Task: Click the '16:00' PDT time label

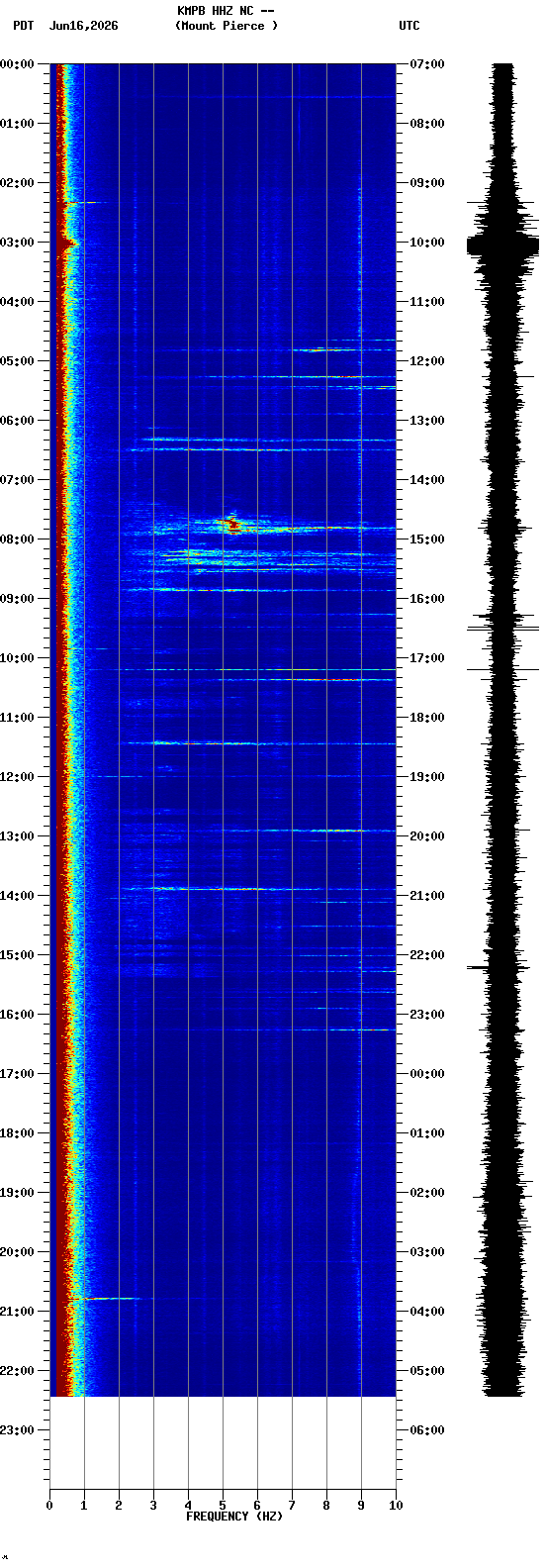Action: (x=17, y=1015)
